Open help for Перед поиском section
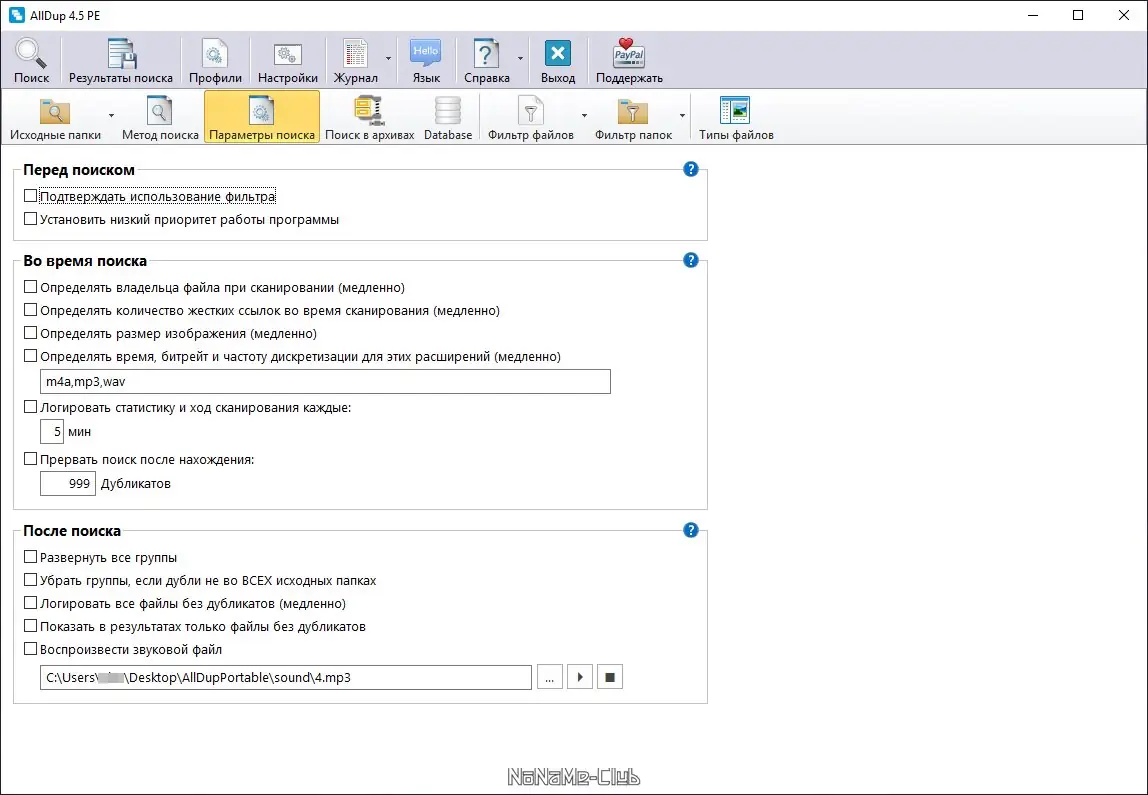Screen dimensions: 1148x795 [690, 170]
